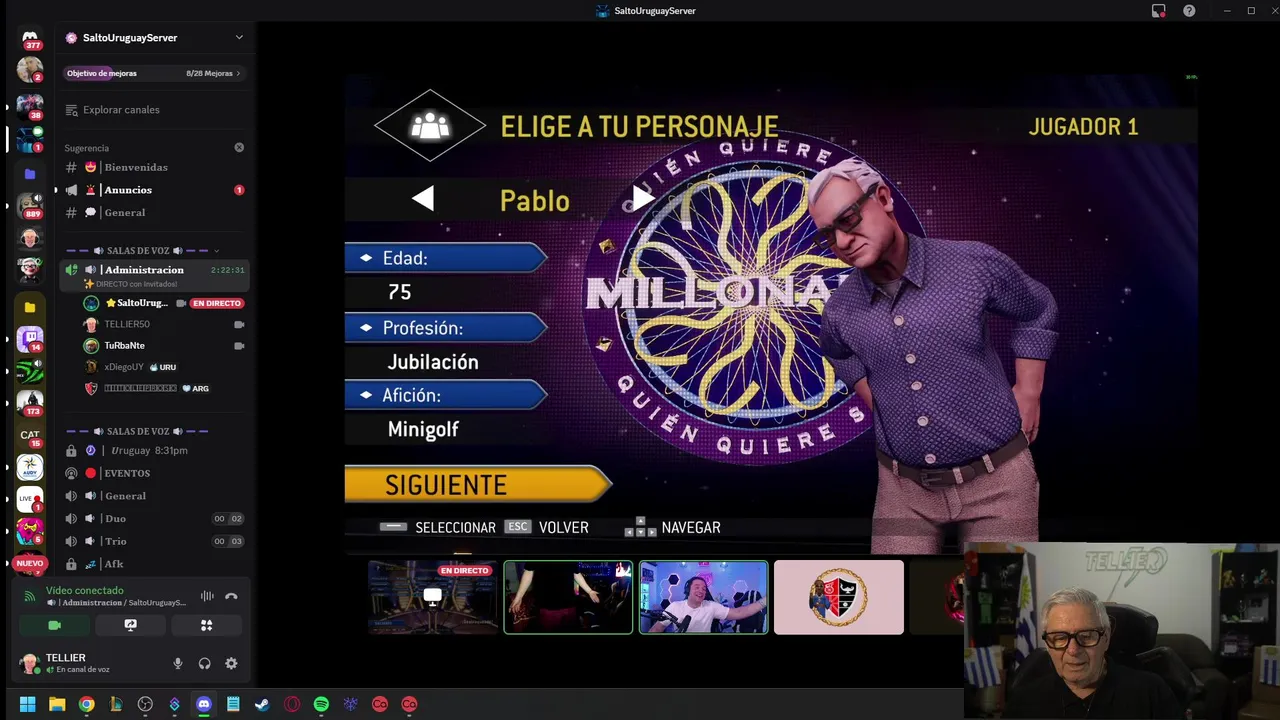This screenshot has width=1280, height=720.
Task: Open the Anuncios channel
Action: [153, 190]
